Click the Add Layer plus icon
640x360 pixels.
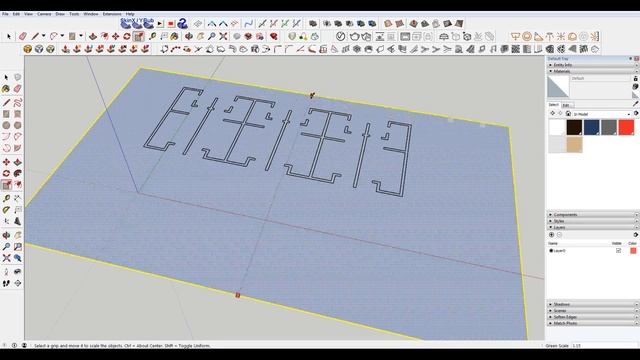(x=552, y=235)
